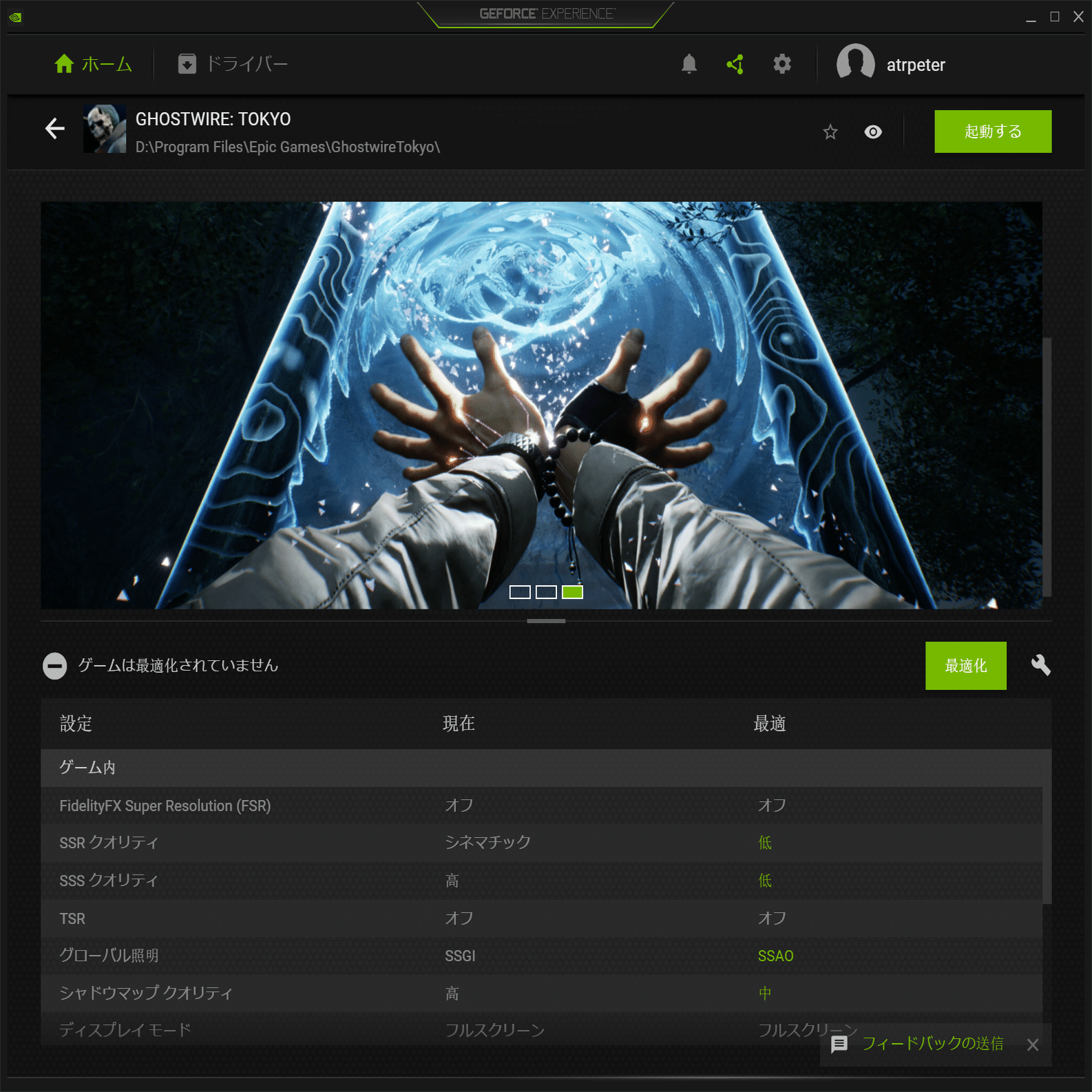Image resolution: width=1092 pixels, height=1092 pixels.
Task: Click the atrpeter username
Action: [916, 65]
